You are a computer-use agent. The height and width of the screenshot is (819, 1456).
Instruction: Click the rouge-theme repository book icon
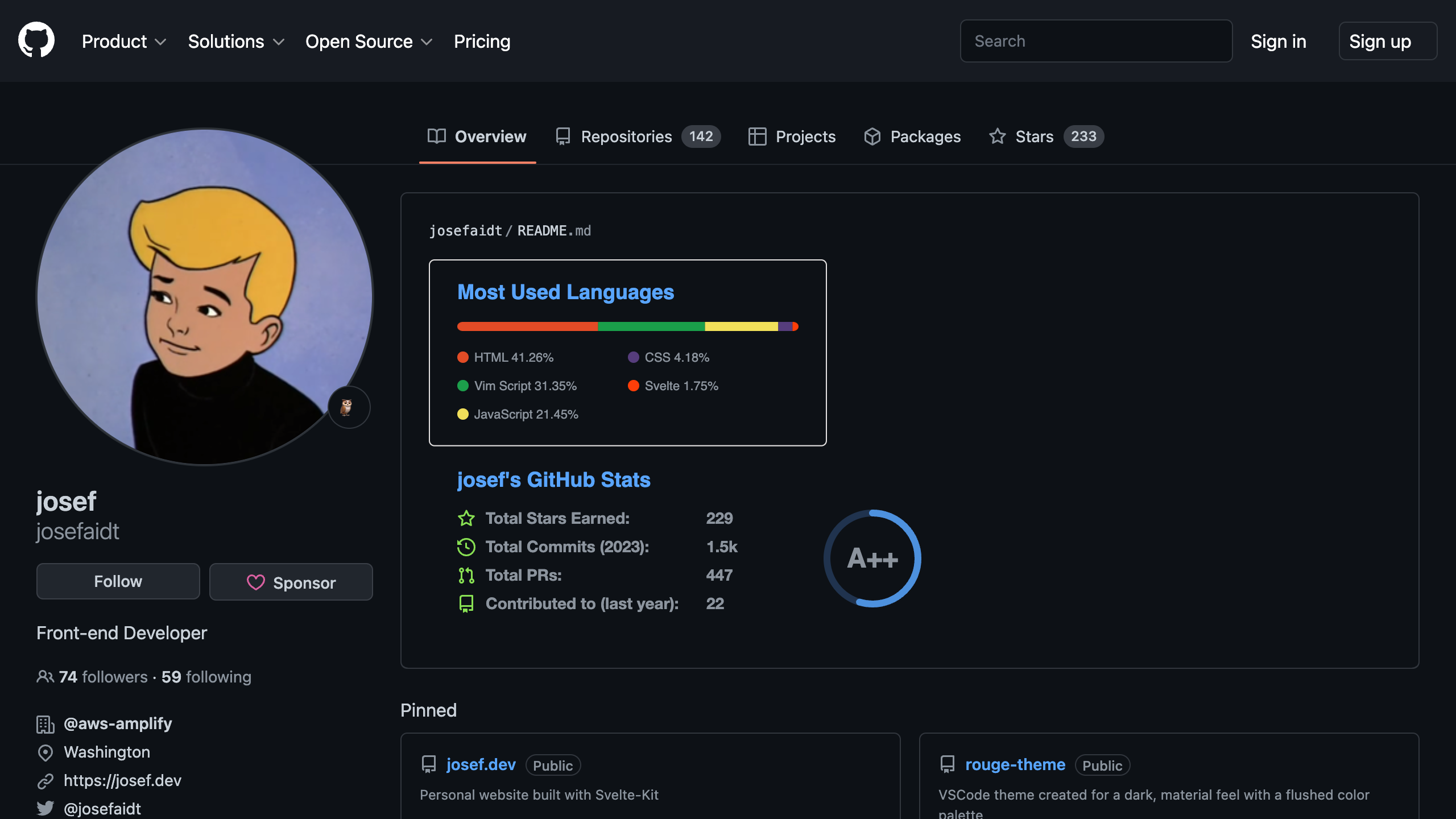click(x=948, y=764)
